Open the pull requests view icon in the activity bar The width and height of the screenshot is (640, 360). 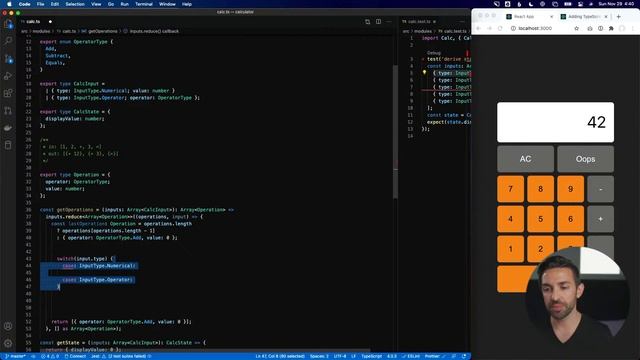point(8,111)
